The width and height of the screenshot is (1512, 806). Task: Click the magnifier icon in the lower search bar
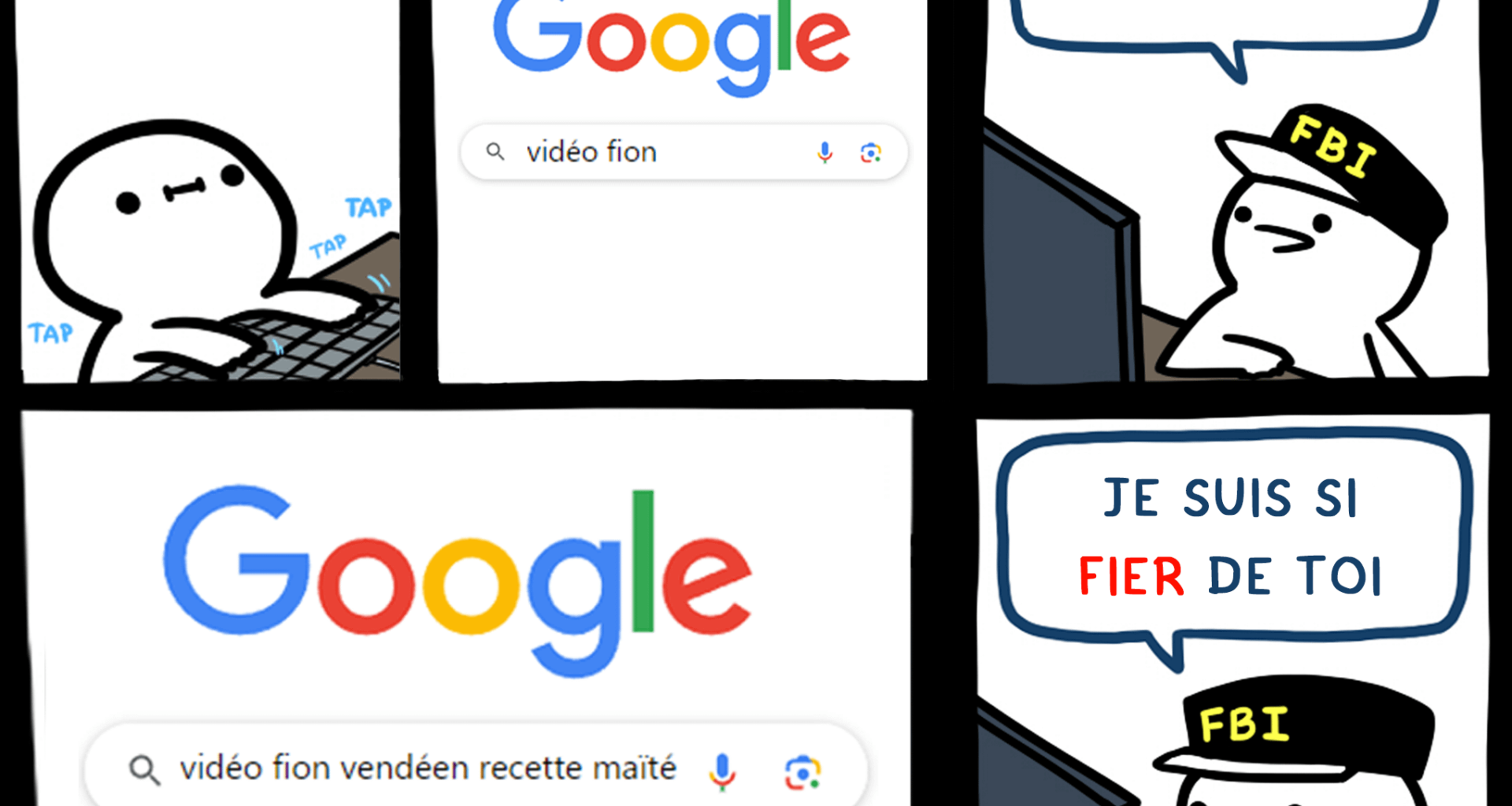pyautogui.click(x=144, y=770)
